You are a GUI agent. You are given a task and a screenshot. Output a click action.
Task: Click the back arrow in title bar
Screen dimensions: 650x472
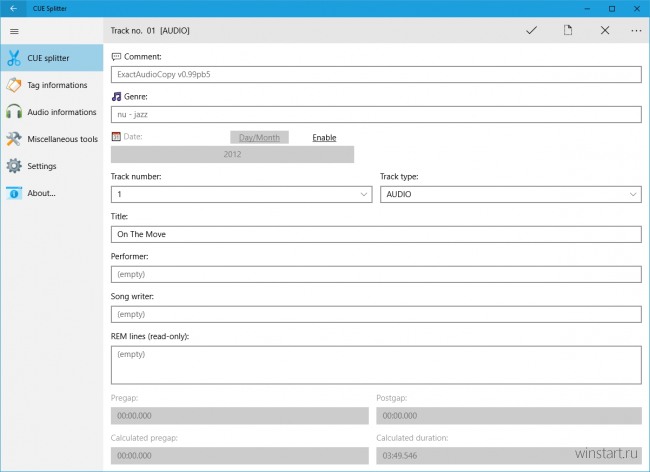[x=12, y=8]
